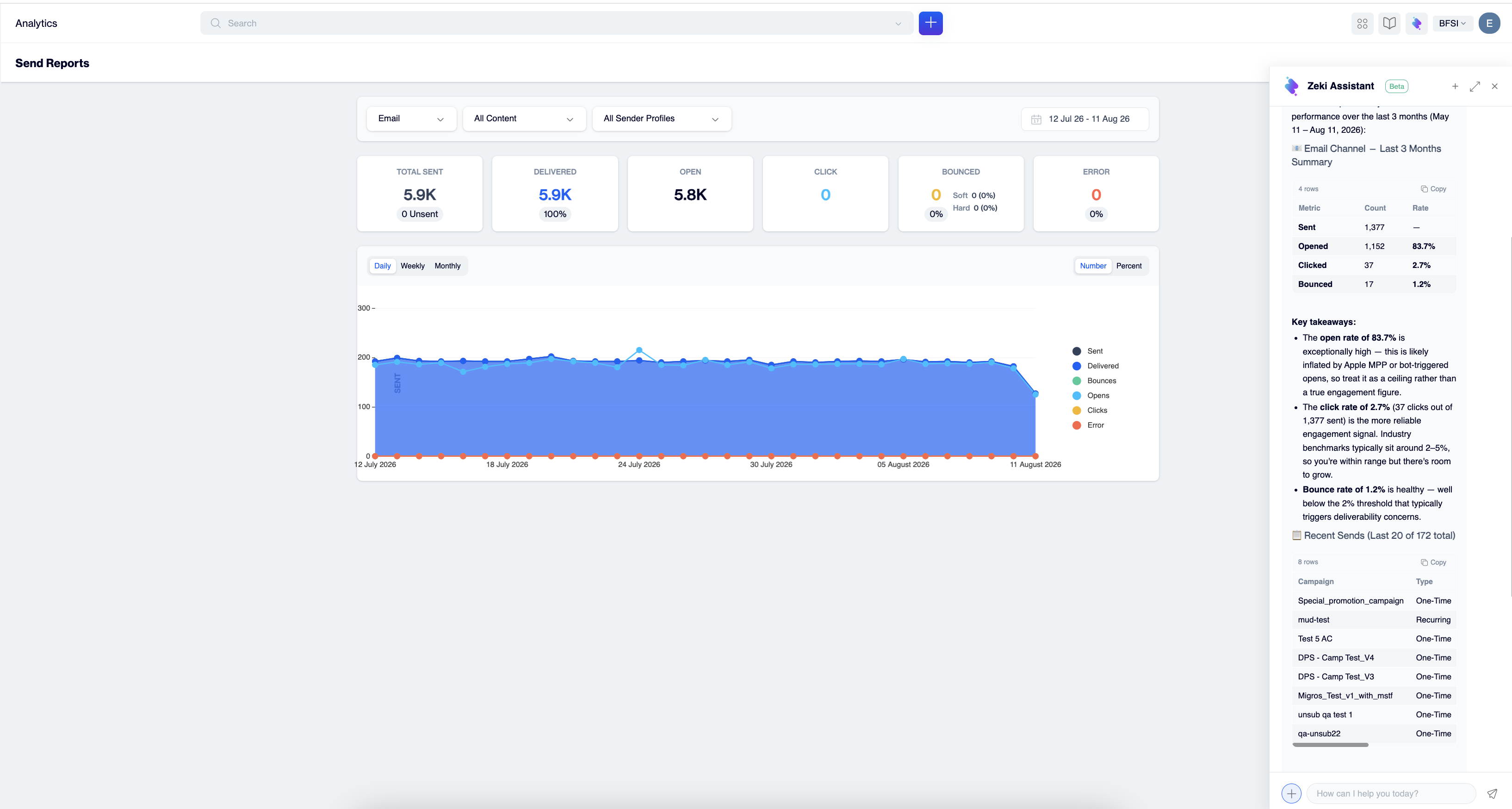Click the chat message input field

1390,793
